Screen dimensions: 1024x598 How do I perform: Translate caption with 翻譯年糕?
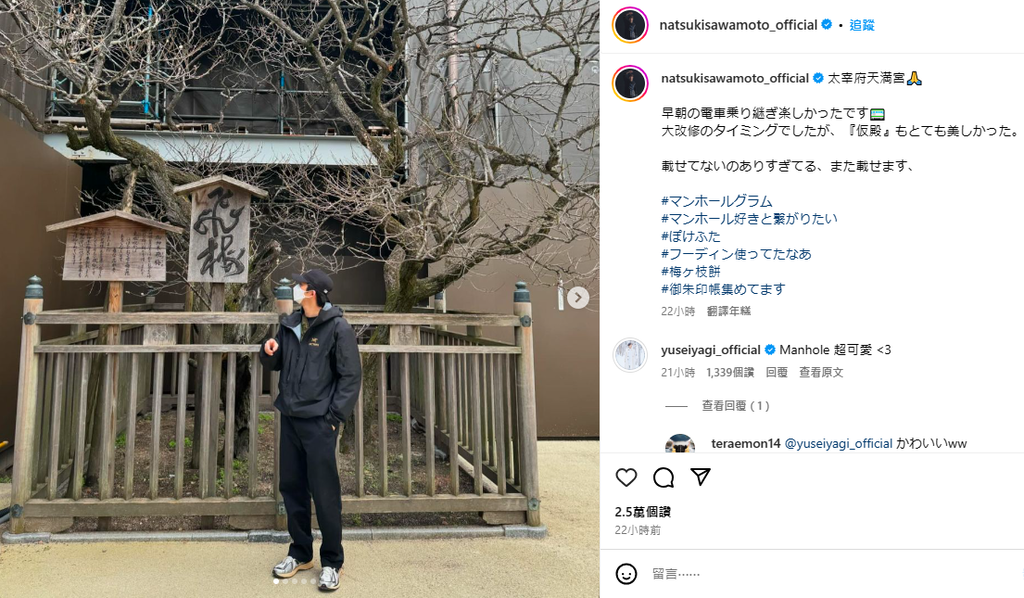coord(729,311)
